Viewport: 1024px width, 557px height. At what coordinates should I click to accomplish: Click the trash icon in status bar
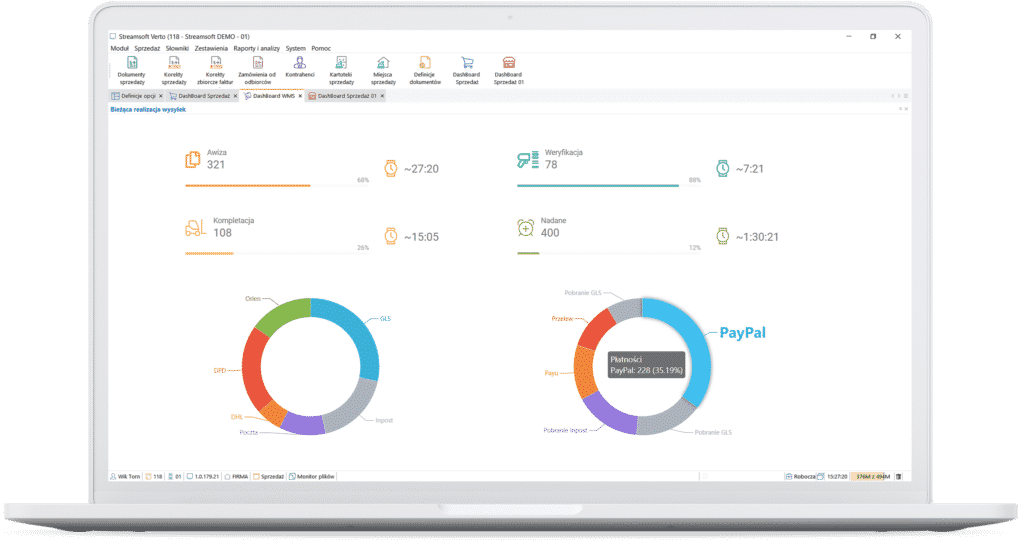coord(899,476)
